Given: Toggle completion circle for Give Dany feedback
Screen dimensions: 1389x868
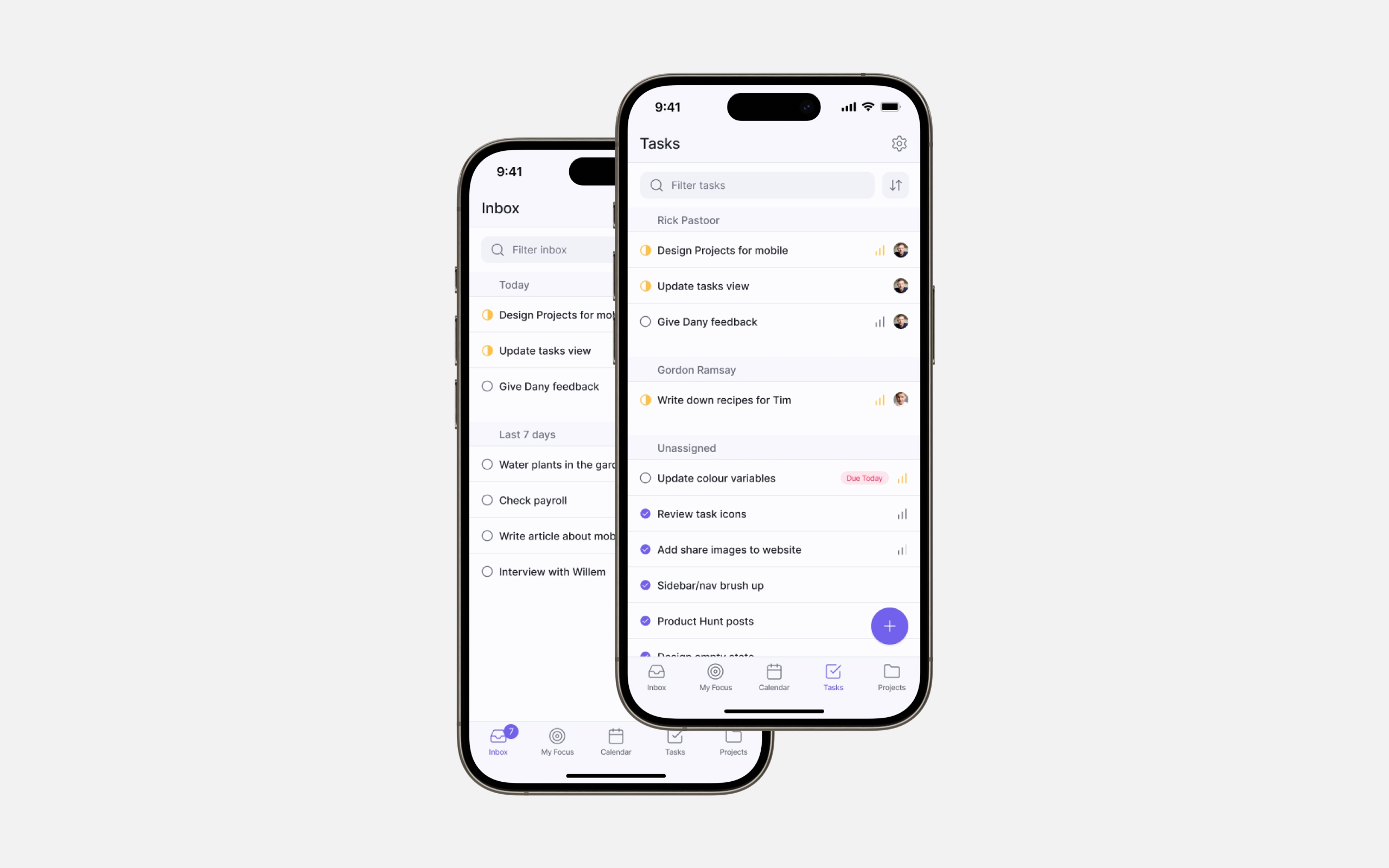Looking at the screenshot, I should (645, 321).
